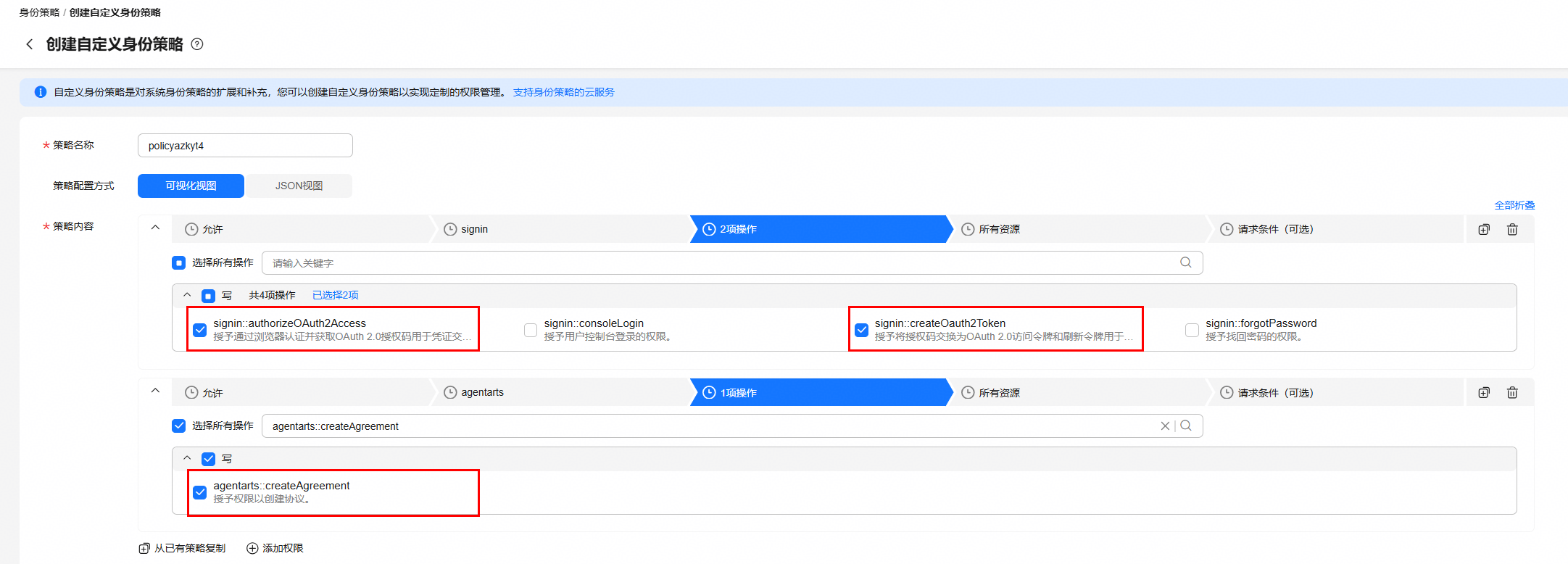Uncheck agentarts::createAgreement checkbox
This screenshot has height=564, width=1568.
pos(200,492)
